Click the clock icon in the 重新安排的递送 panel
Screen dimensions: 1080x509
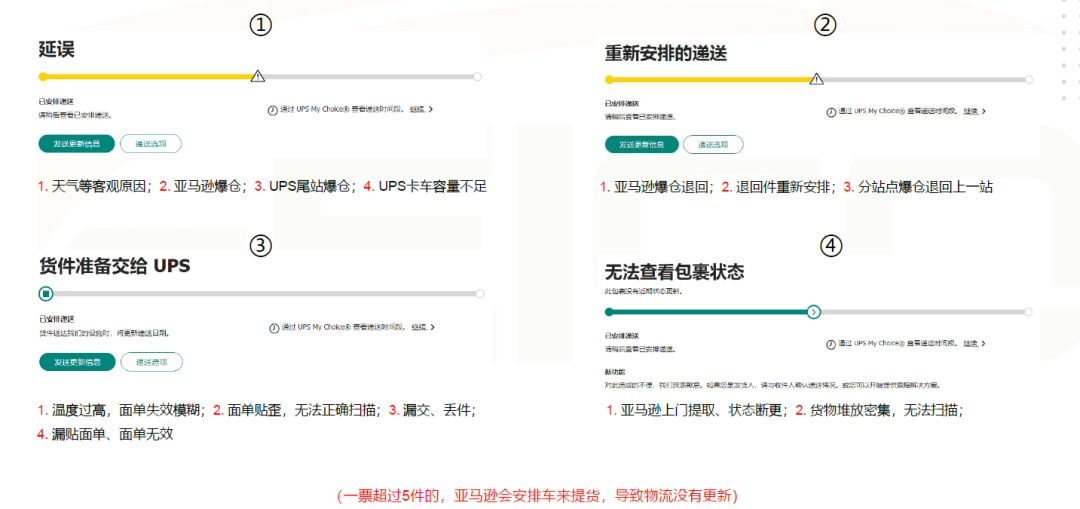831,112
